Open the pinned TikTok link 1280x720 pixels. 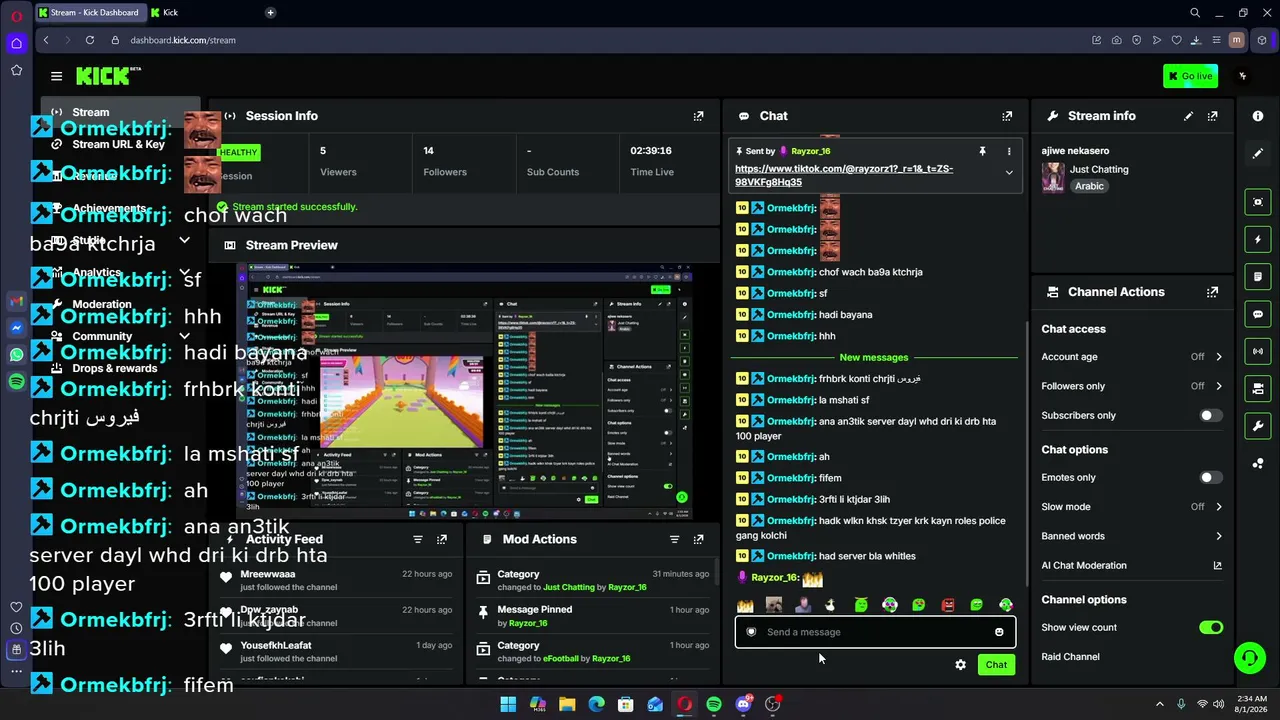pyautogui.click(x=844, y=176)
